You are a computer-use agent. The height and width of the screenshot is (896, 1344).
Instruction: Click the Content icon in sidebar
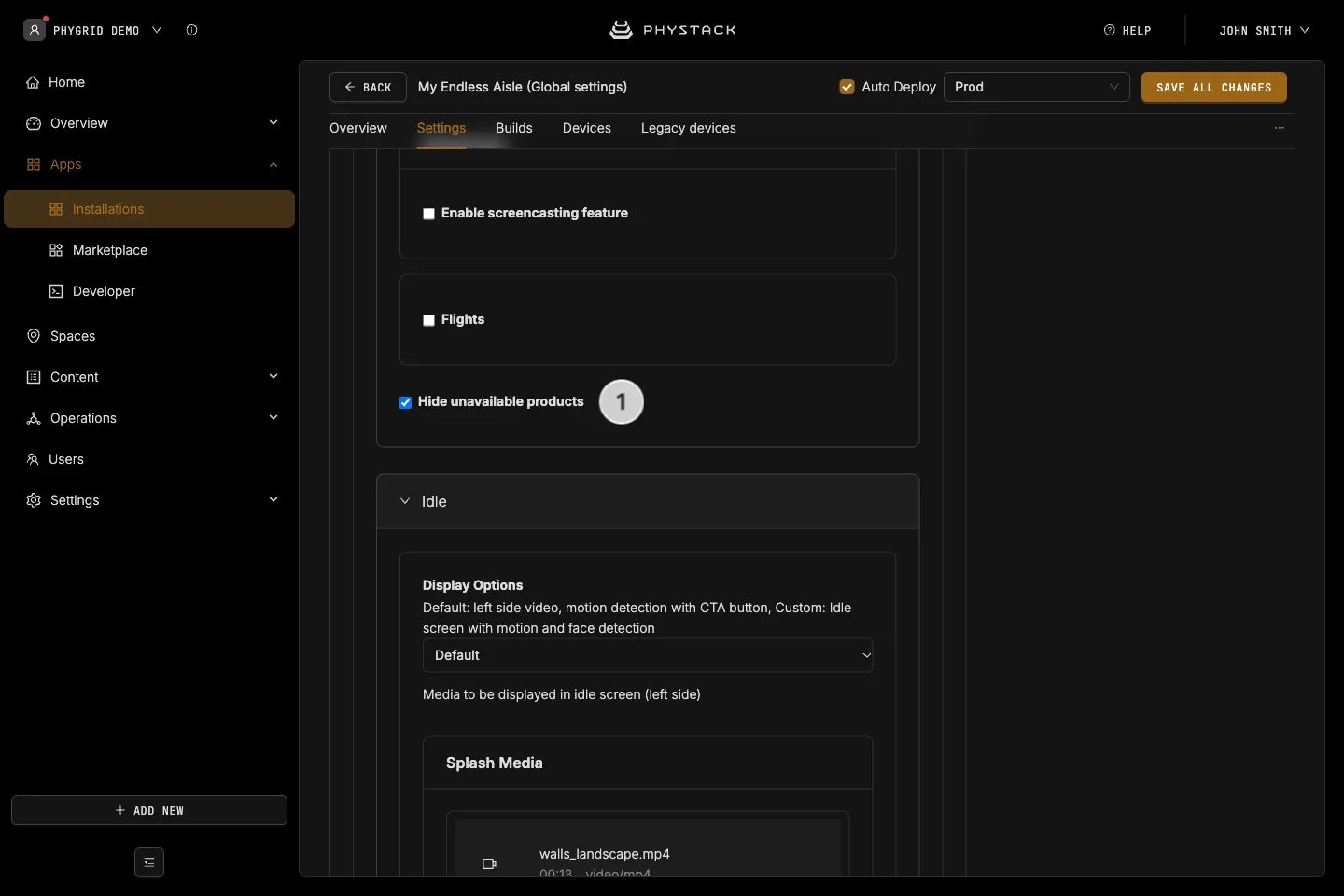(x=34, y=377)
